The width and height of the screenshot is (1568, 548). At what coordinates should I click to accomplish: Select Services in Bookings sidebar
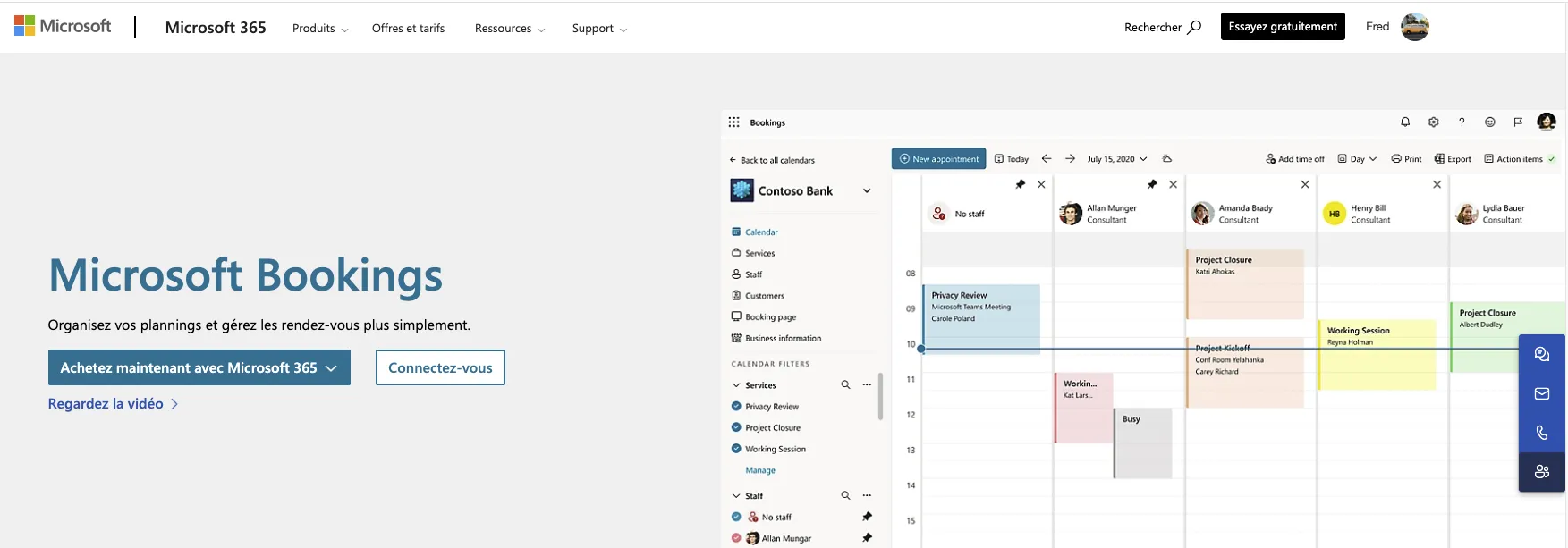pyautogui.click(x=753, y=253)
